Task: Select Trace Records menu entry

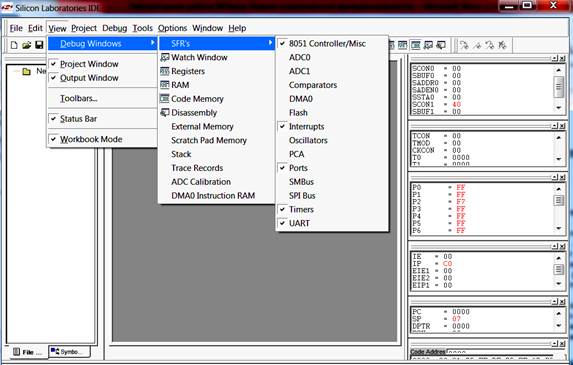Action: [x=217, y=168]
